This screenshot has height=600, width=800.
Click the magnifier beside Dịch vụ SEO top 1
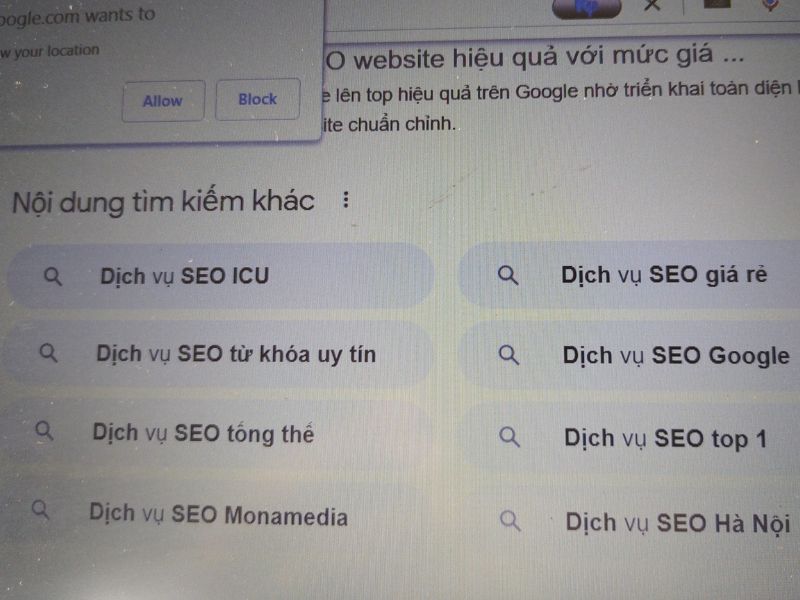pos(510,437)
